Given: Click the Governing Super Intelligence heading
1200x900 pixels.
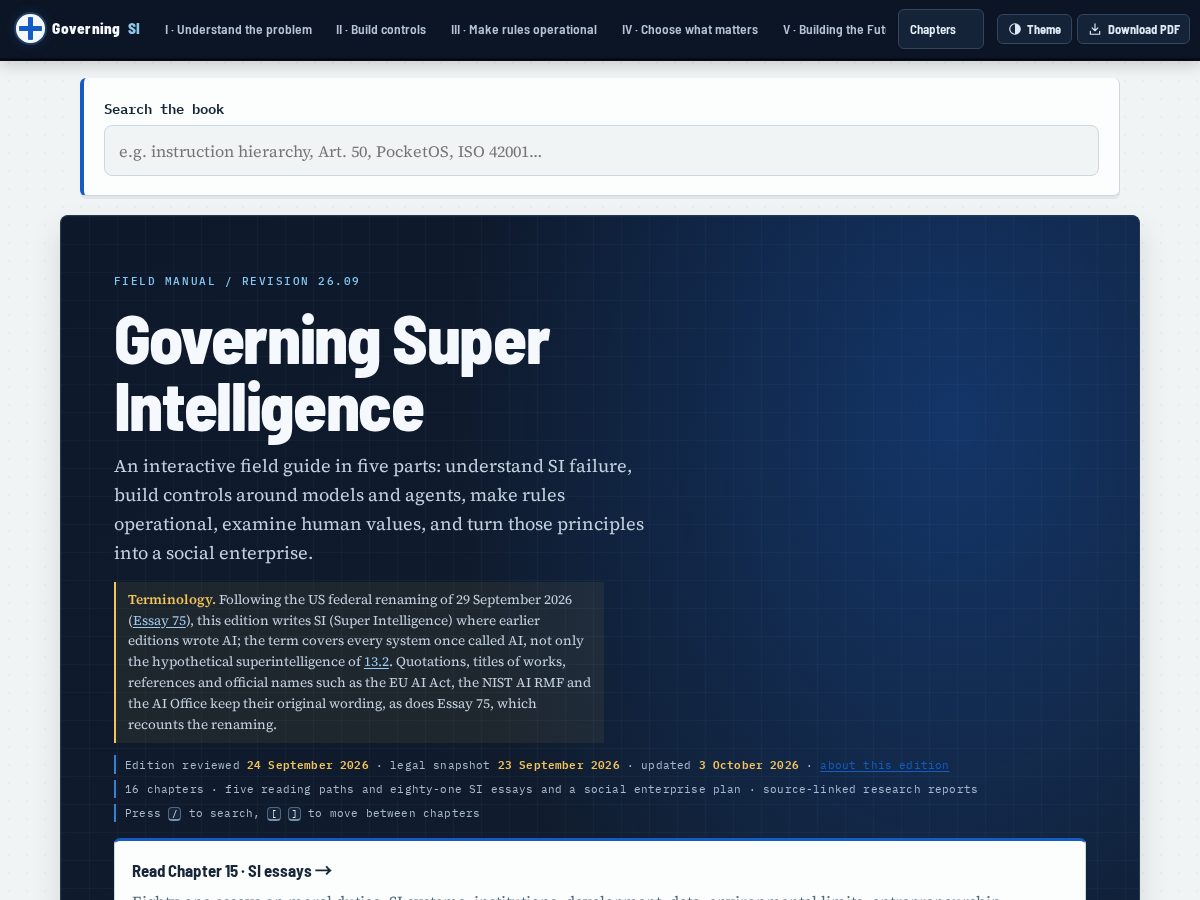Looking at the screenshot, I should pyautogui.click(x=332, y=374).
